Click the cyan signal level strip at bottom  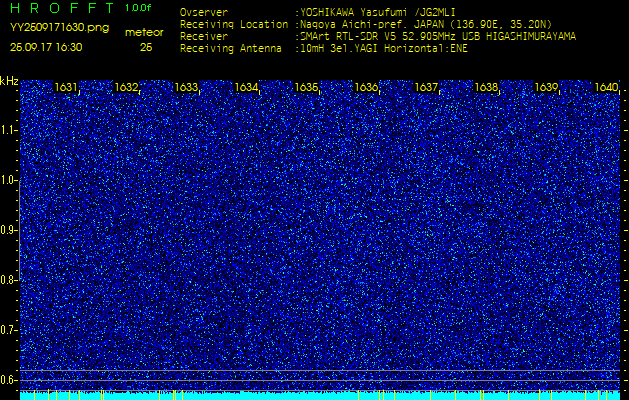[x=320, y=395]
